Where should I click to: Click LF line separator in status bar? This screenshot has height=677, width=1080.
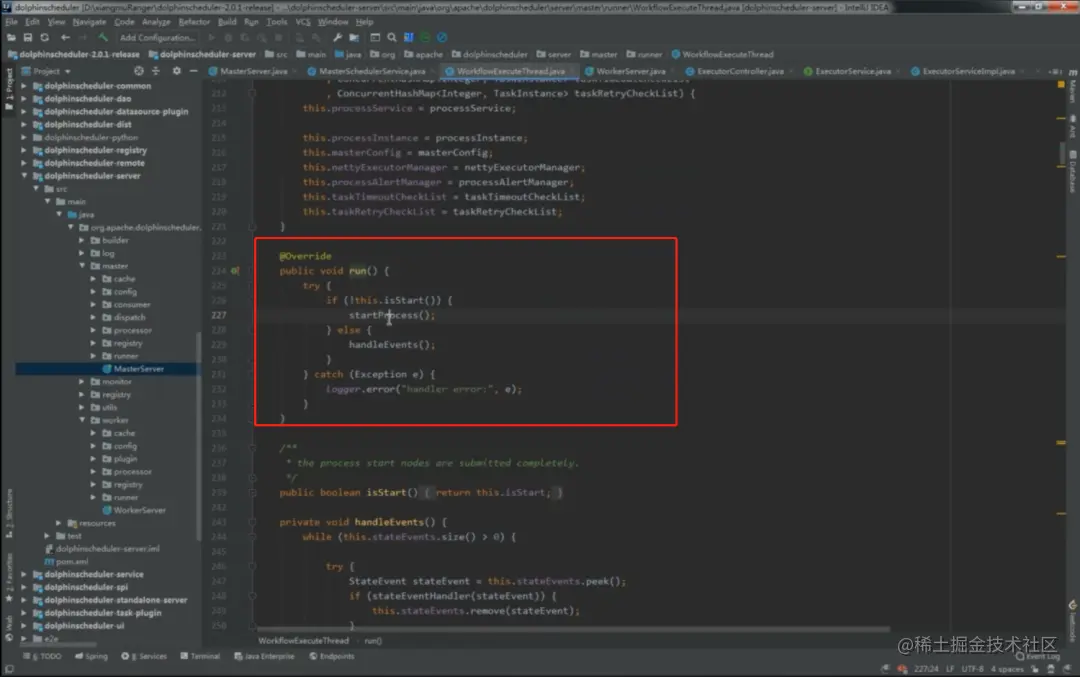coord(950,669)
